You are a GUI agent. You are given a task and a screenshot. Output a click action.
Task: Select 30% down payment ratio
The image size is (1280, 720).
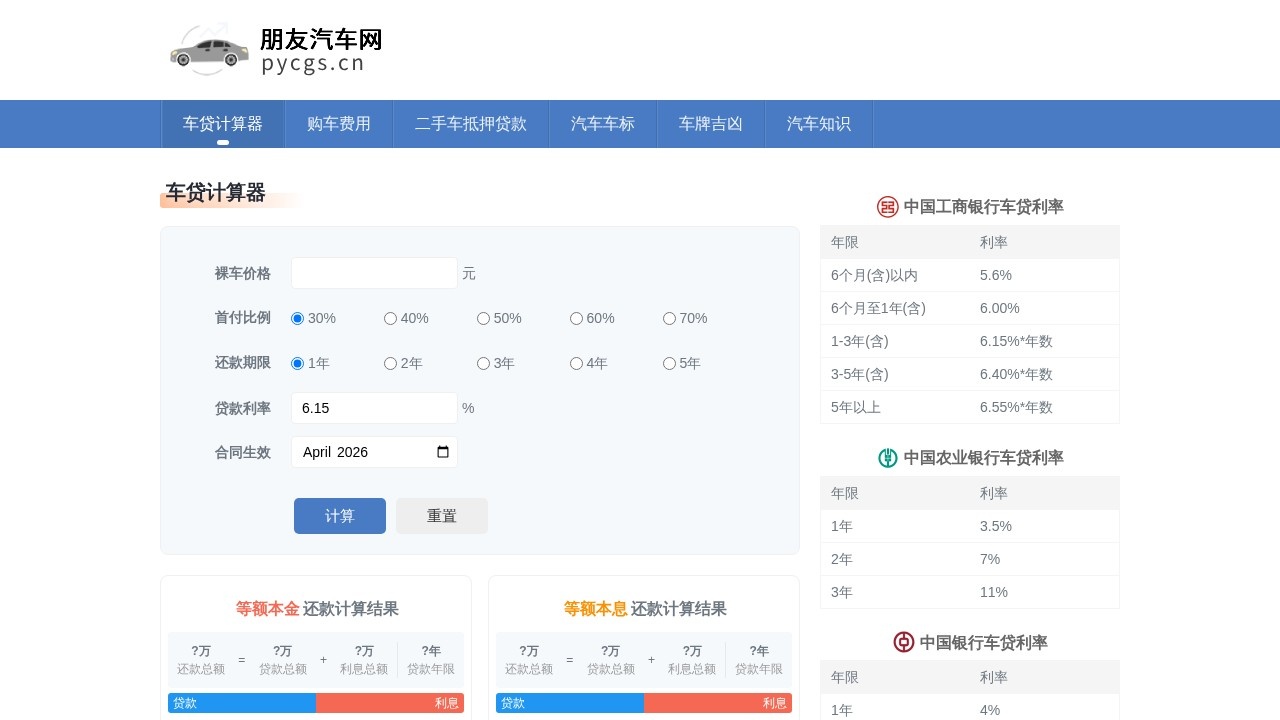click(x=297, y=318)
